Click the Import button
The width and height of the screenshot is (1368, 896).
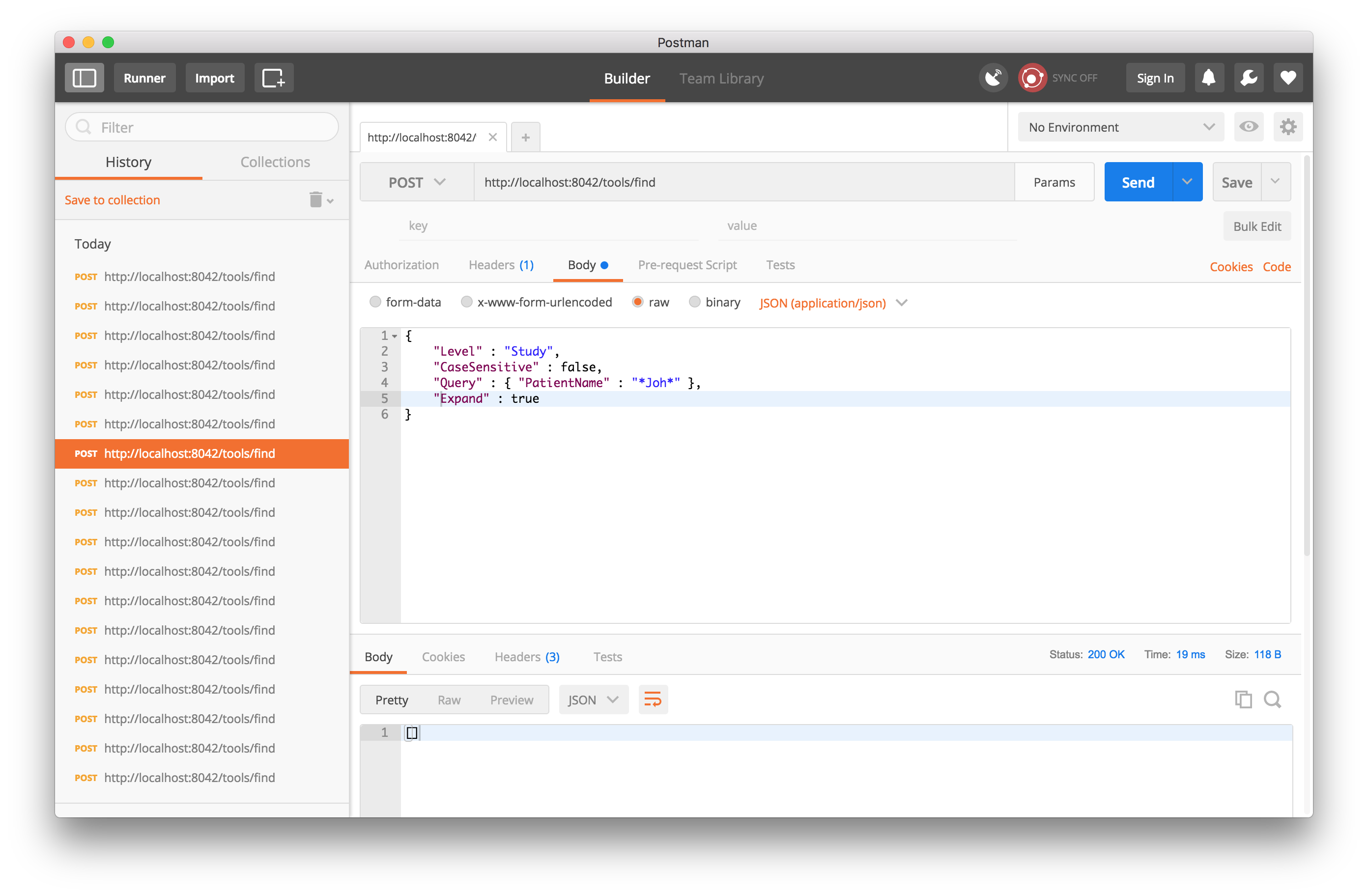[214, 78]
